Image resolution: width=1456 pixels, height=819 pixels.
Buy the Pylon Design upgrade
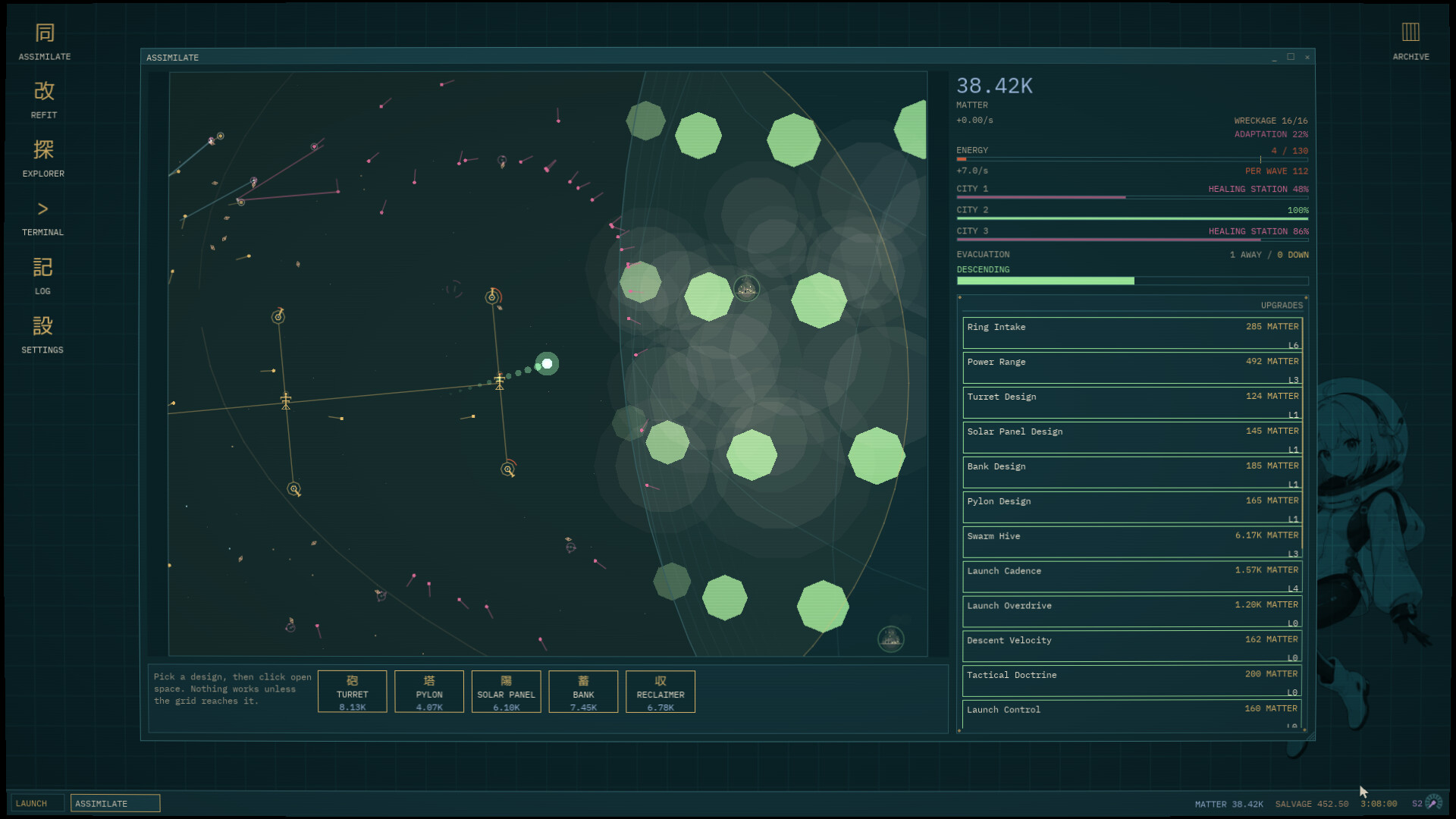pyautogui.click(x=1132, y=508)
